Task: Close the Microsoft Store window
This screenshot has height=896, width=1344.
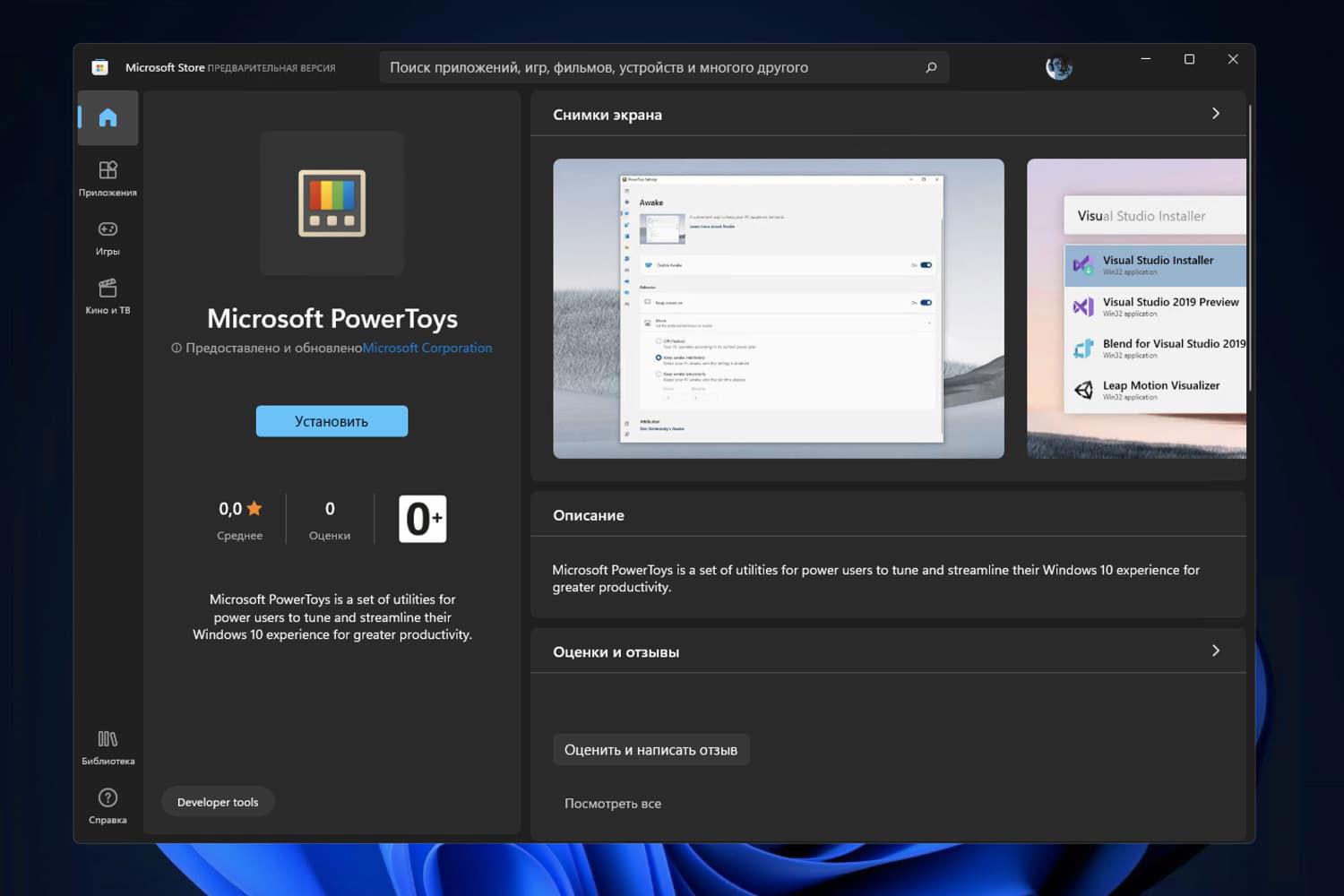Action: pos(1233,59)
